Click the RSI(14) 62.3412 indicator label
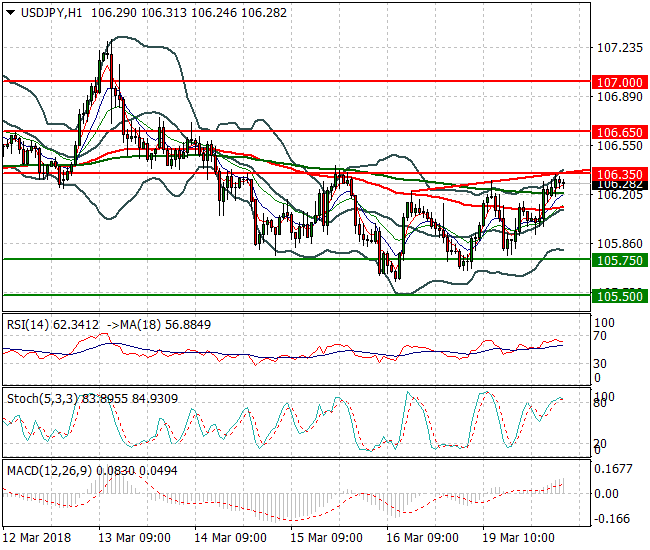Image resolution: width=650 pixels, height=550 pixels. click(x=53, y=325)
